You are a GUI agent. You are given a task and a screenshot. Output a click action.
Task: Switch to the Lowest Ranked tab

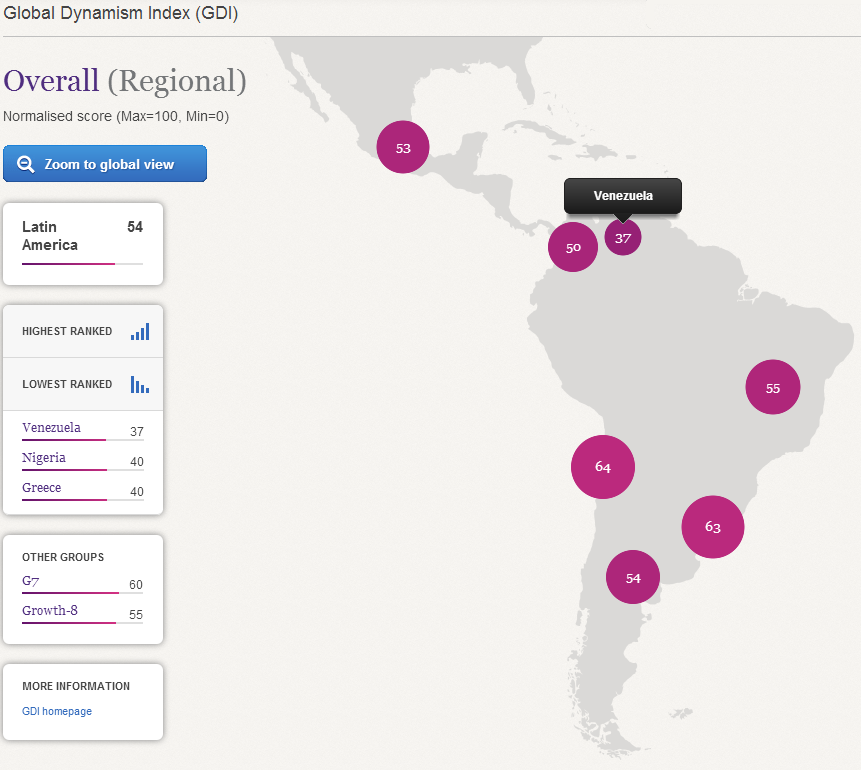point(67,384)
